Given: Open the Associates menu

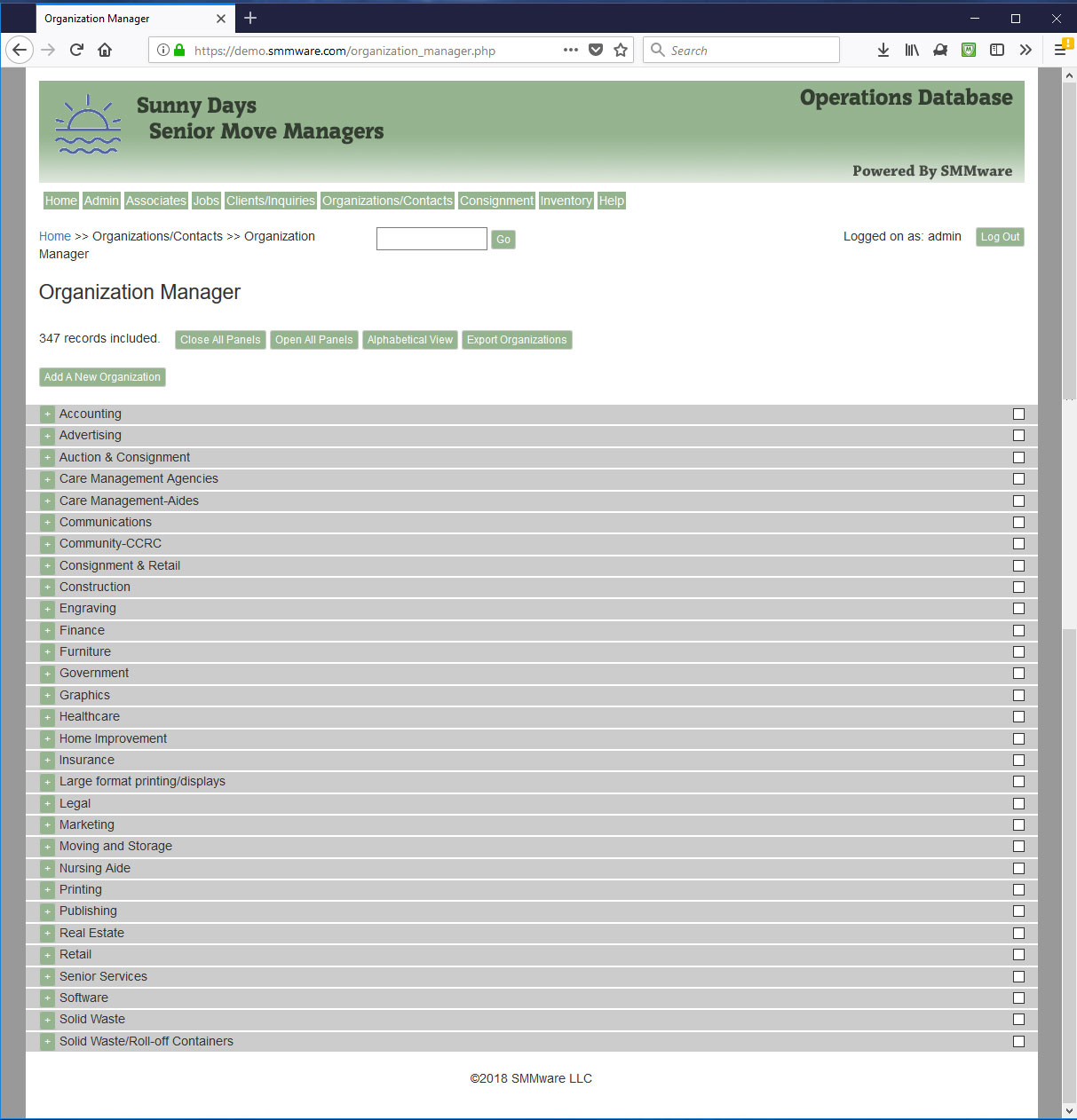Looking at the screenshot, I should (x=156, y=201).
